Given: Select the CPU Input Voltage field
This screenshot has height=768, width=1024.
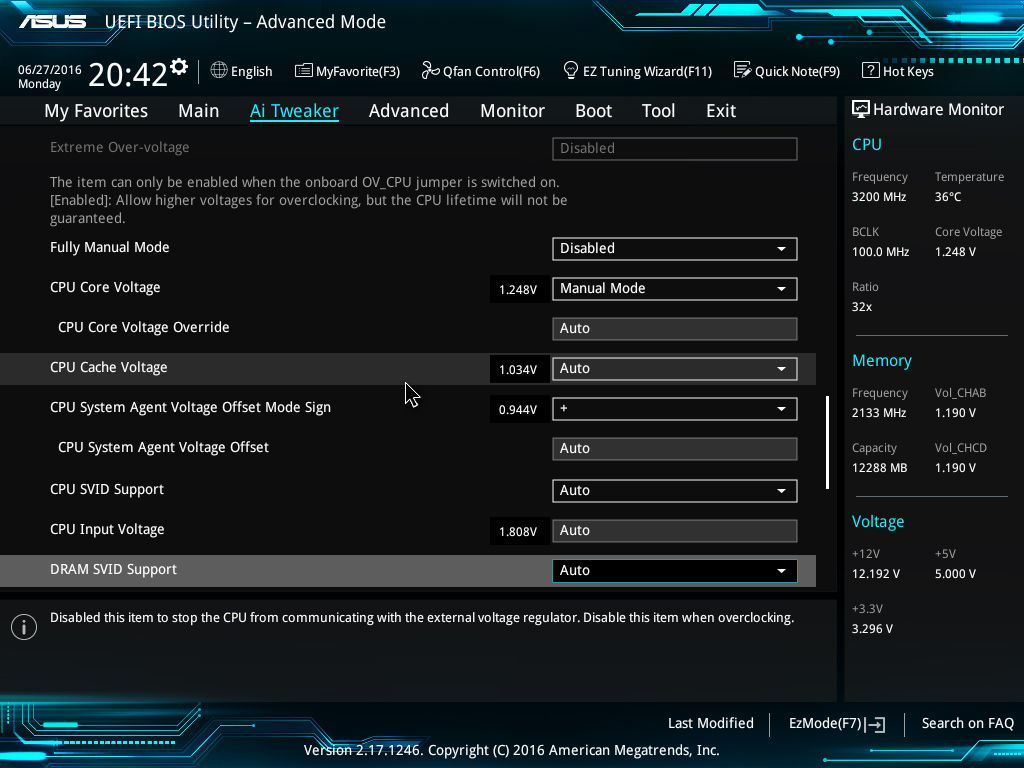Looking at the screenshot, I should [674, 530].
